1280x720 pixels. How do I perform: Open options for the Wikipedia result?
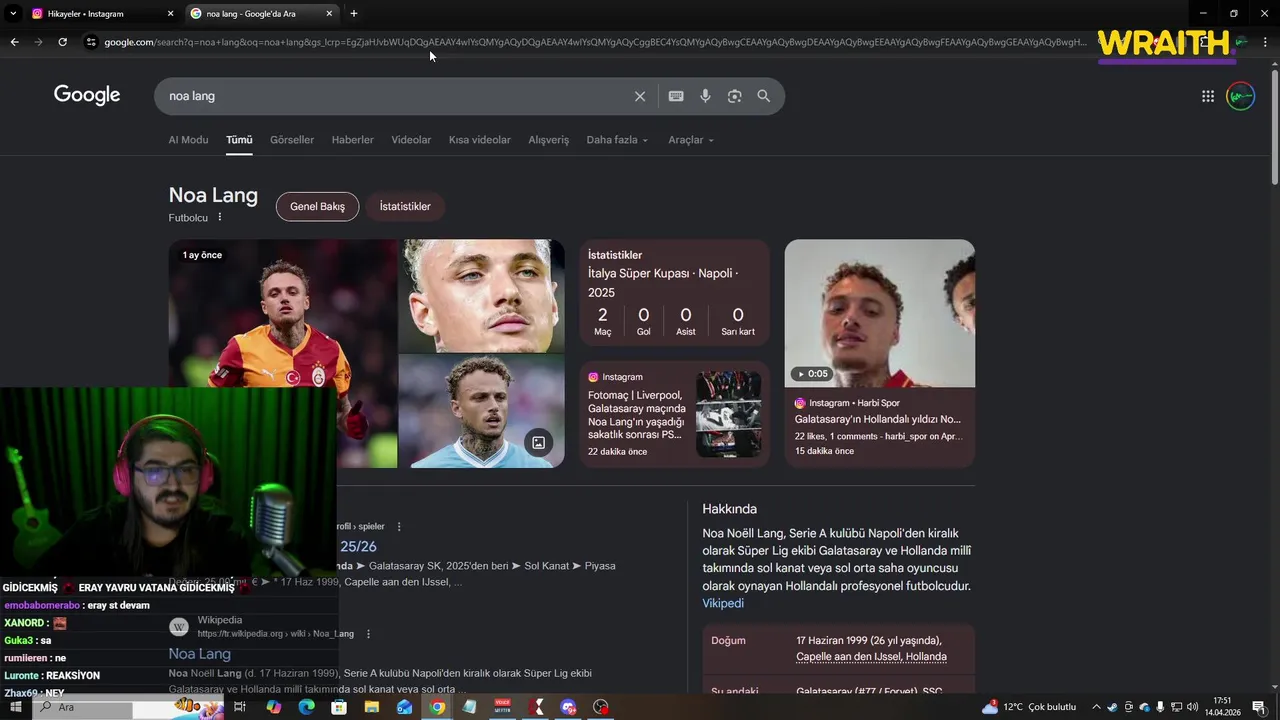368,634
